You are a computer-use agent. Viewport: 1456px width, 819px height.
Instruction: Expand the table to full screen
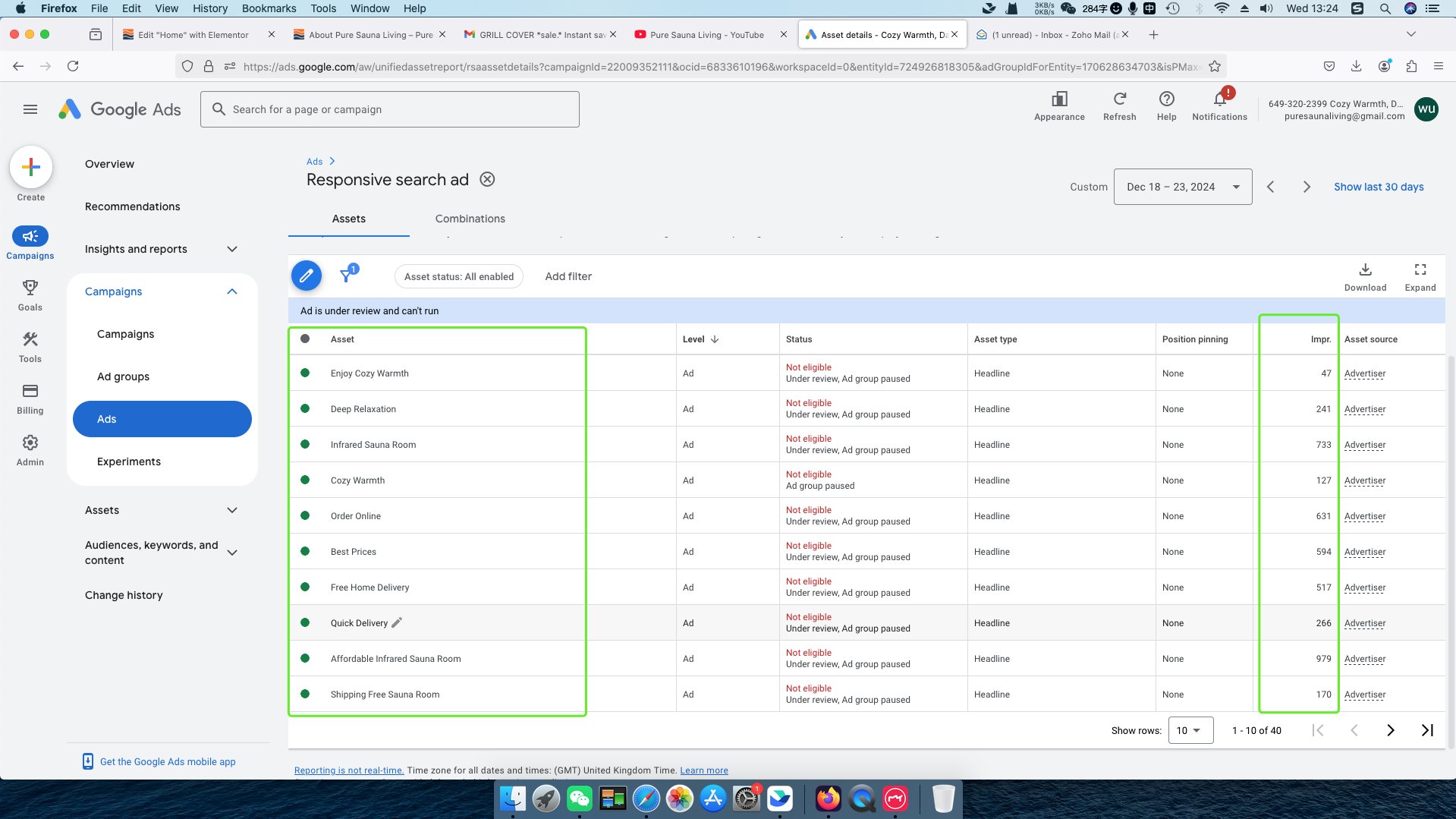coord(1420,276)
